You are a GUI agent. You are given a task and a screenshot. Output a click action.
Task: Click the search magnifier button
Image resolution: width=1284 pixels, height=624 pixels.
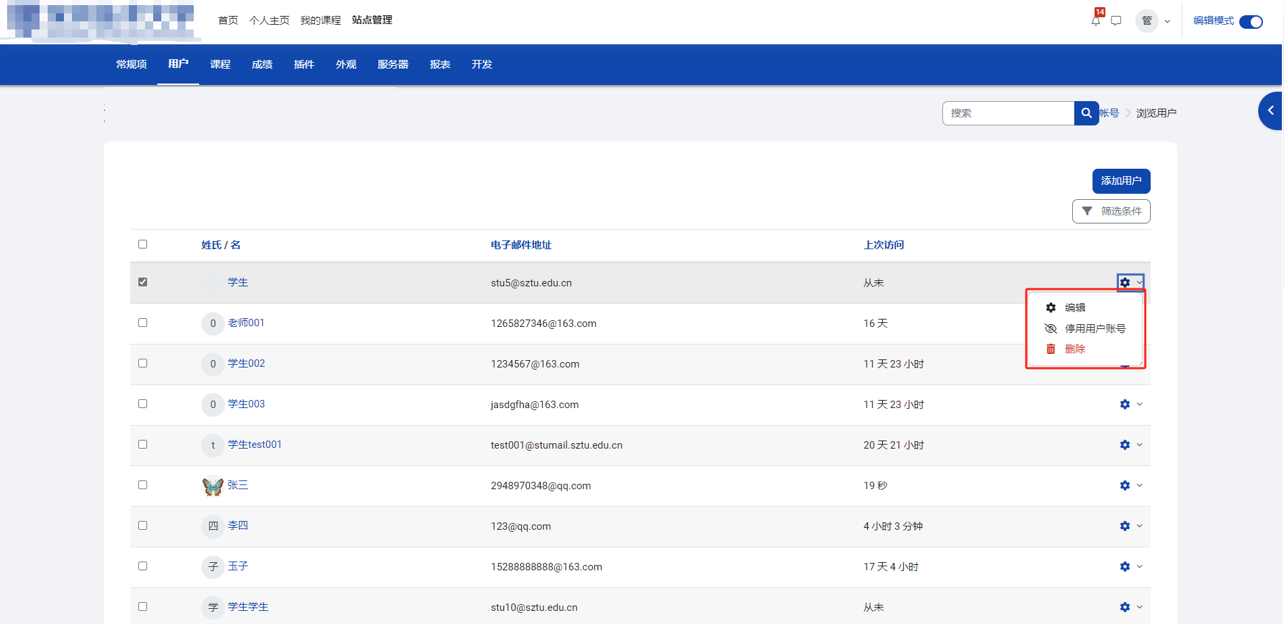[x=1086, y=113]
